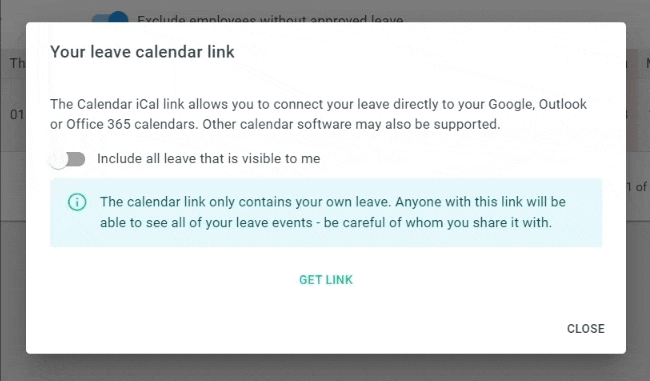Click the 'Exclude employees without approved leave' label text
Viewport: 650px width, 381px height.
click(x=270, y=19)
